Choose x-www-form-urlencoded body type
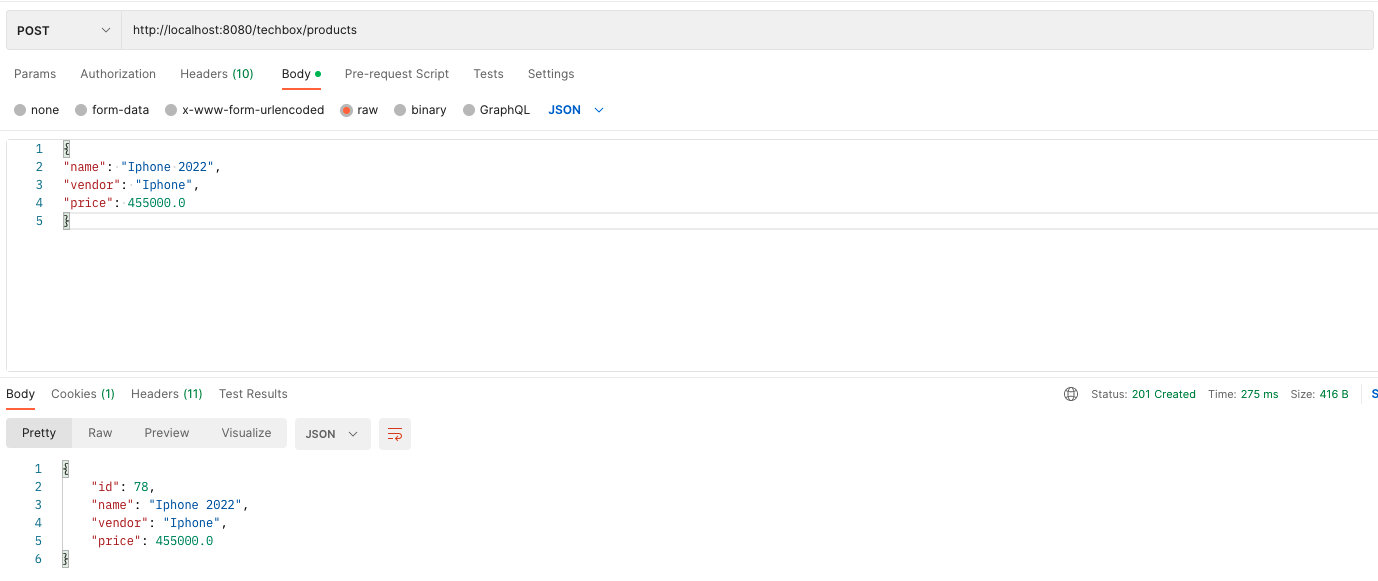1378x581 pixels. [245, 110]
